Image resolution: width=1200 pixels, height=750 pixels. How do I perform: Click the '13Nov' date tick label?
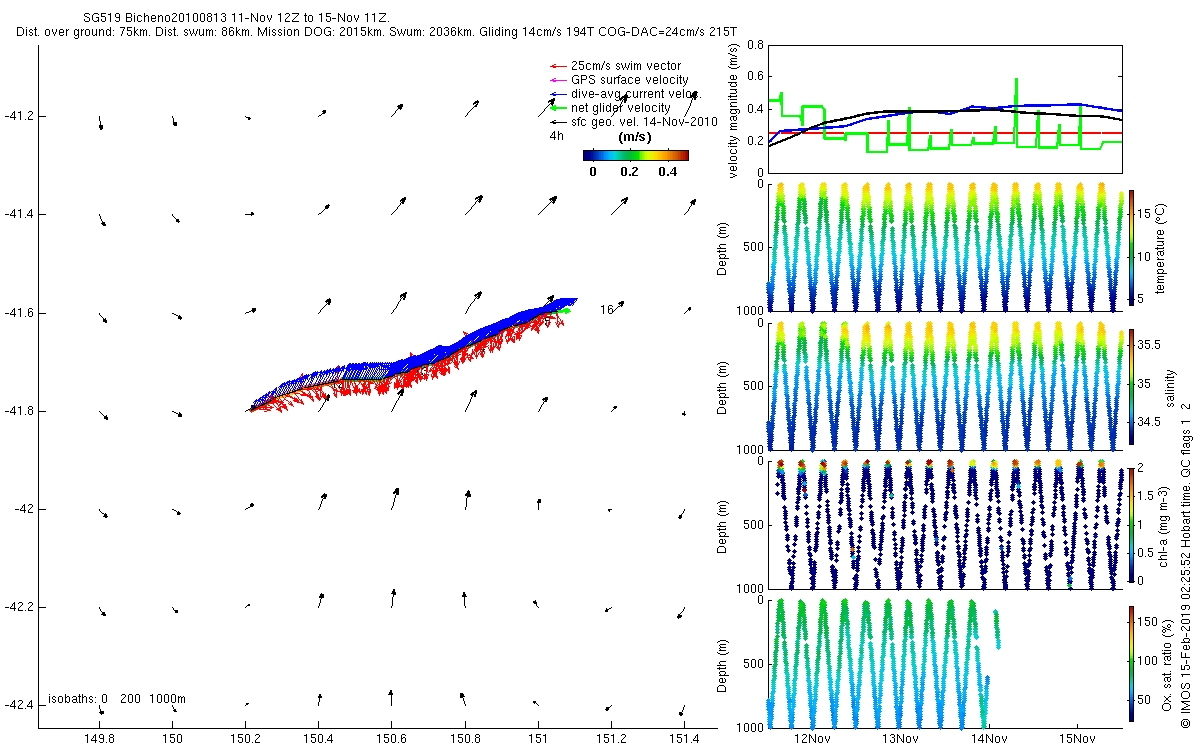[x=900, y=739]
